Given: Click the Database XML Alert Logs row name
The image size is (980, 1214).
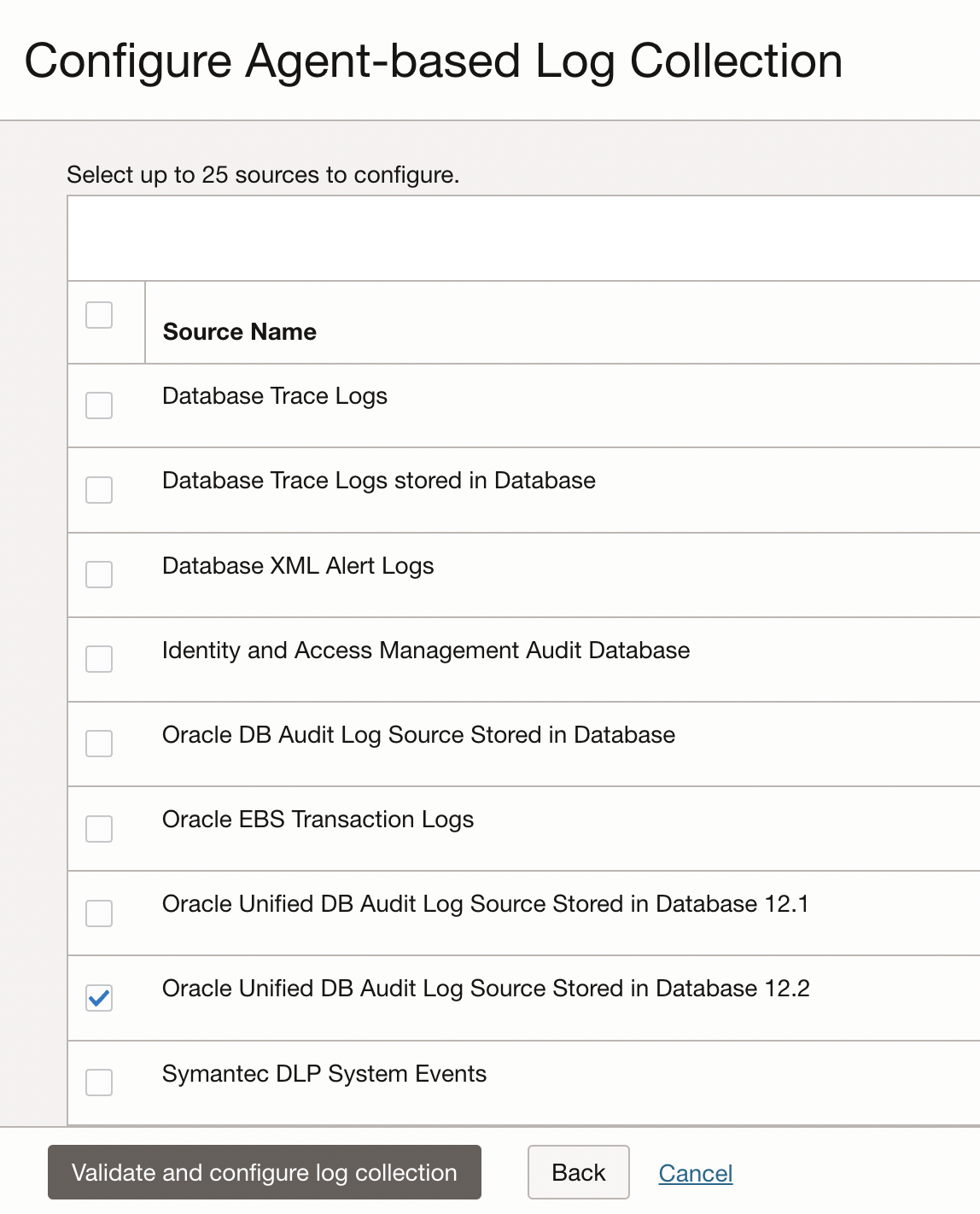Looking at the screenshot, I should [x=298, y=566].
